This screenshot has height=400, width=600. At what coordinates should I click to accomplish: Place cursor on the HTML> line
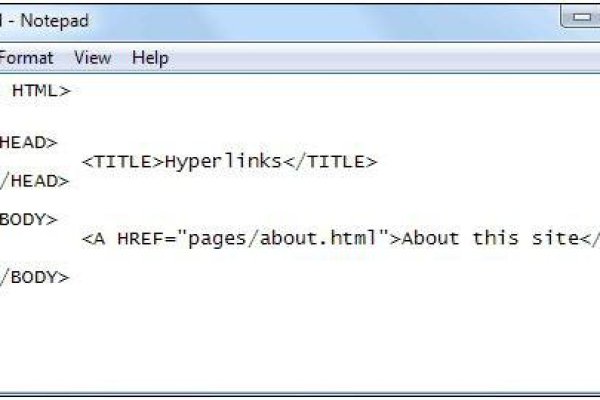41,91
